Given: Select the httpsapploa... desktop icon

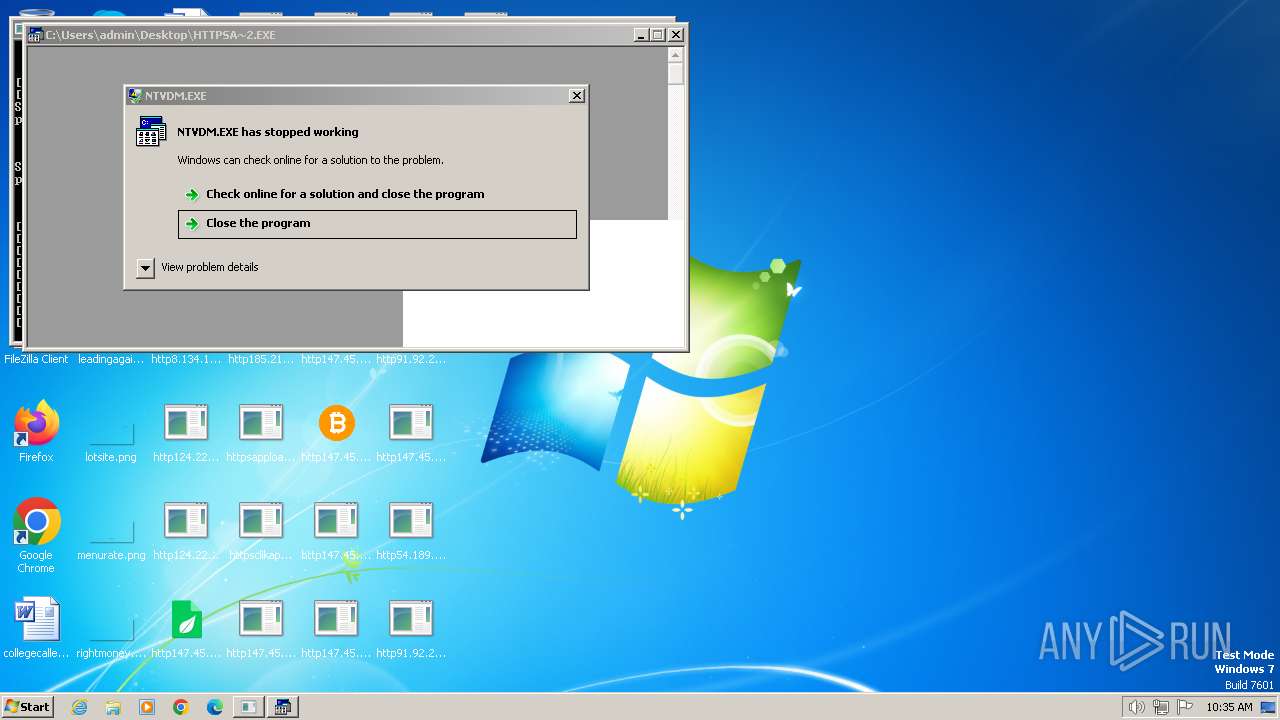Looking at the screenshot, I should tap(261, 433).
